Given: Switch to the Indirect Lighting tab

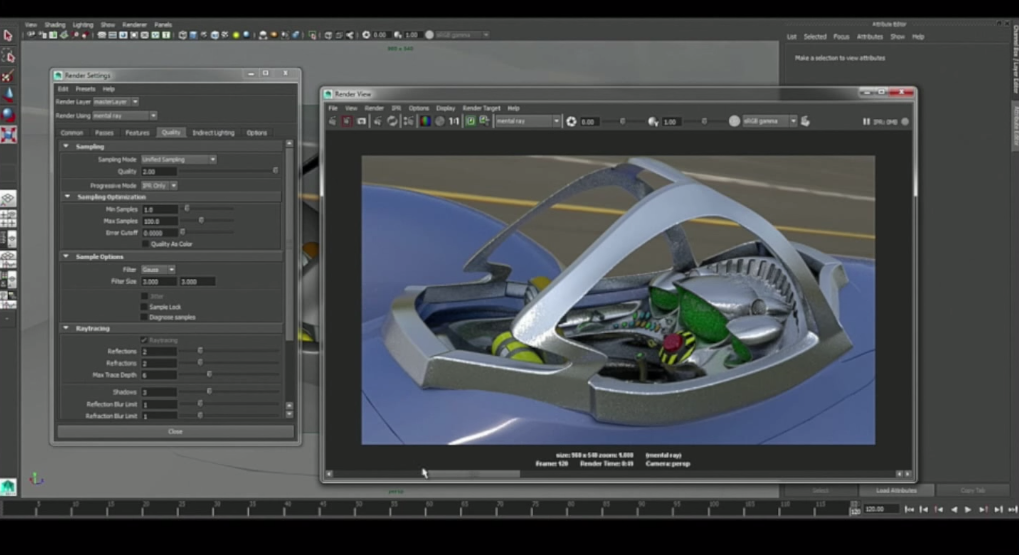Looking at the screenshot, I should pyautogui.click(x=213, y=132).
